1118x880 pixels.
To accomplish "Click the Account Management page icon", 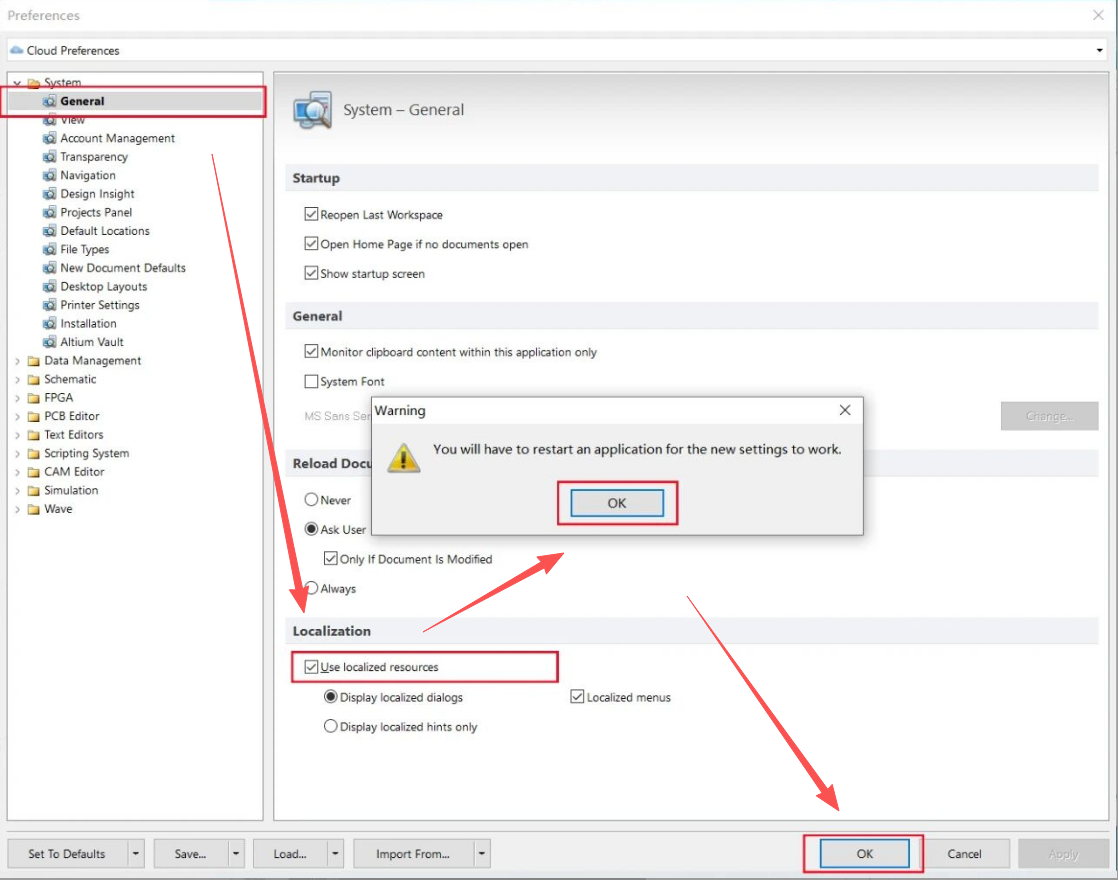I will click(50, 138).
